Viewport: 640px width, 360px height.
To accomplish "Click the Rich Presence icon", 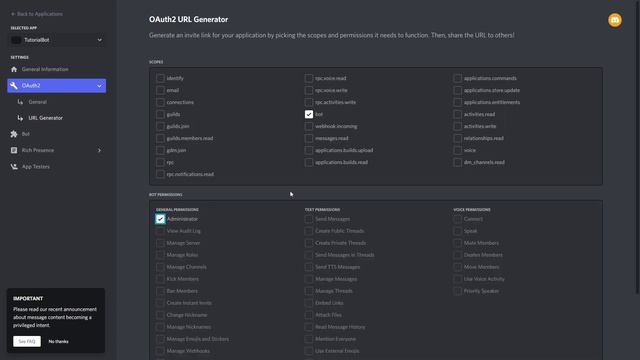I will point(14,150).
